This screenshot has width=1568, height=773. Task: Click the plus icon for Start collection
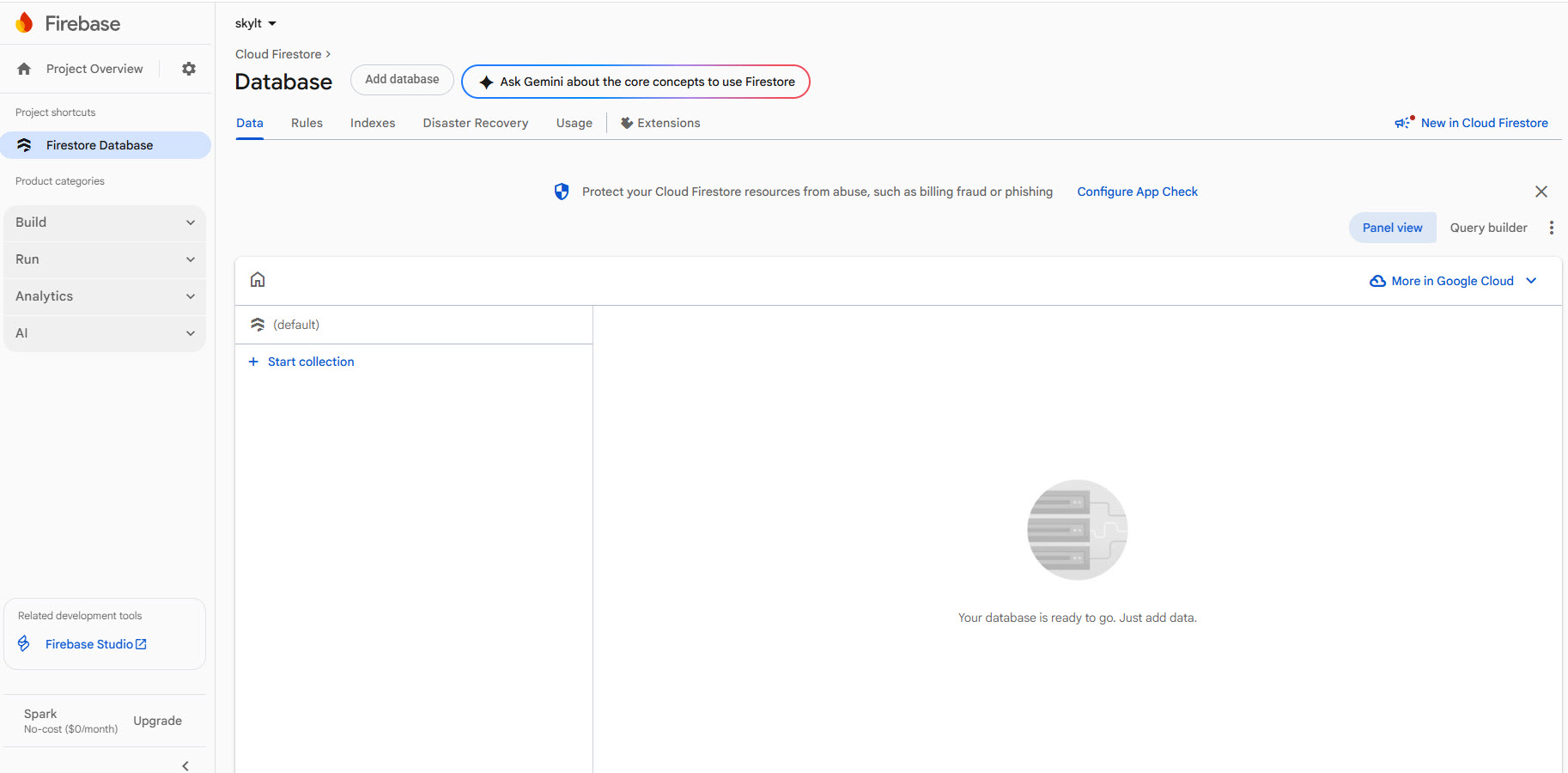coord(253,362)
